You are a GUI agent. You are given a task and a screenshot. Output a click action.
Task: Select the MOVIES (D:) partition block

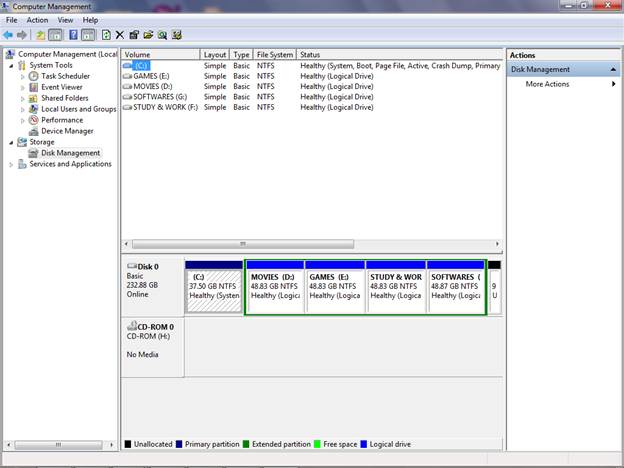click(x=275, y=286)
